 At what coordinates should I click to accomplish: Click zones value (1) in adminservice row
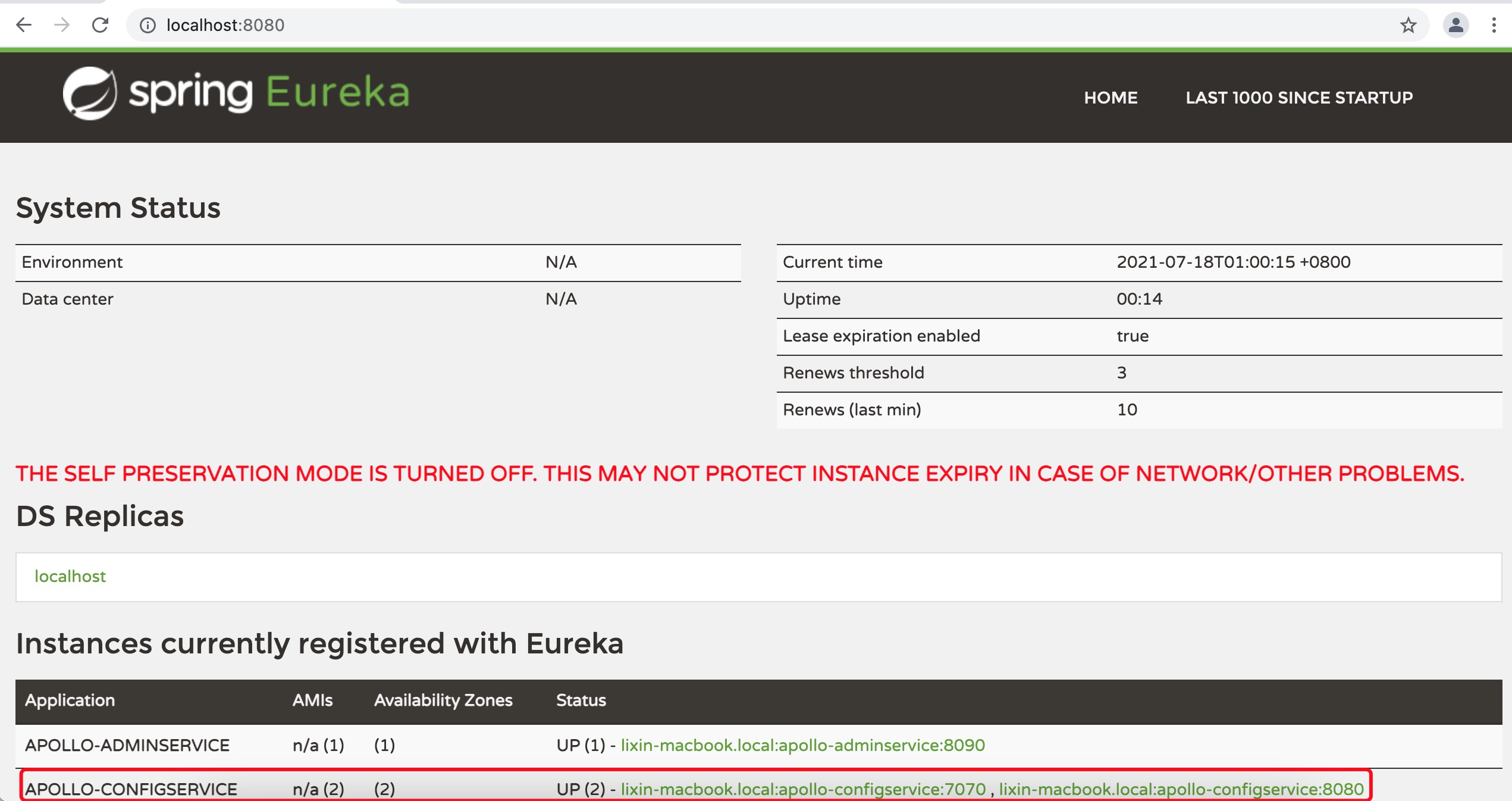coord(384,745)
